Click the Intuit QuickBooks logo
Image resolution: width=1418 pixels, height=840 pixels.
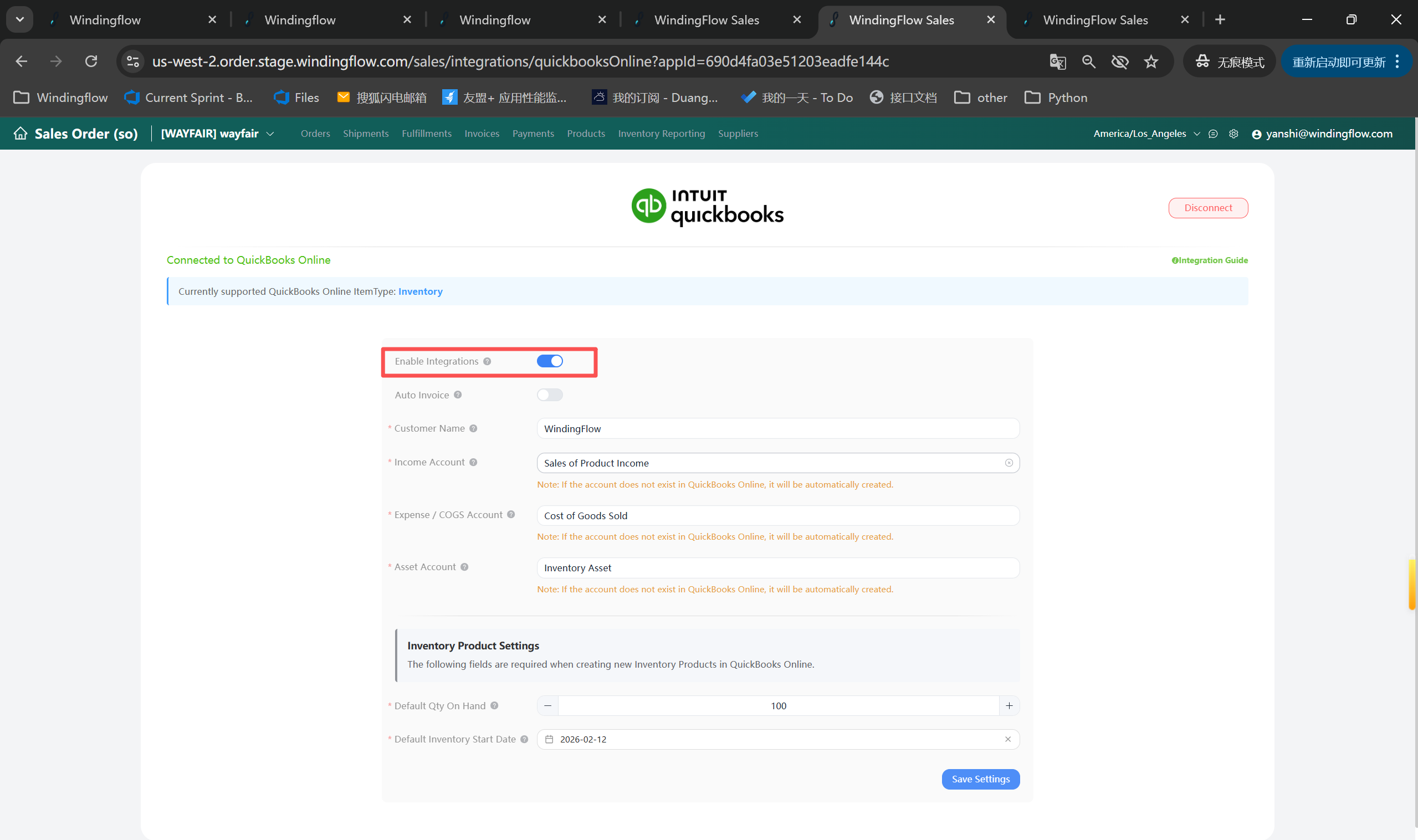pos(707,206)
